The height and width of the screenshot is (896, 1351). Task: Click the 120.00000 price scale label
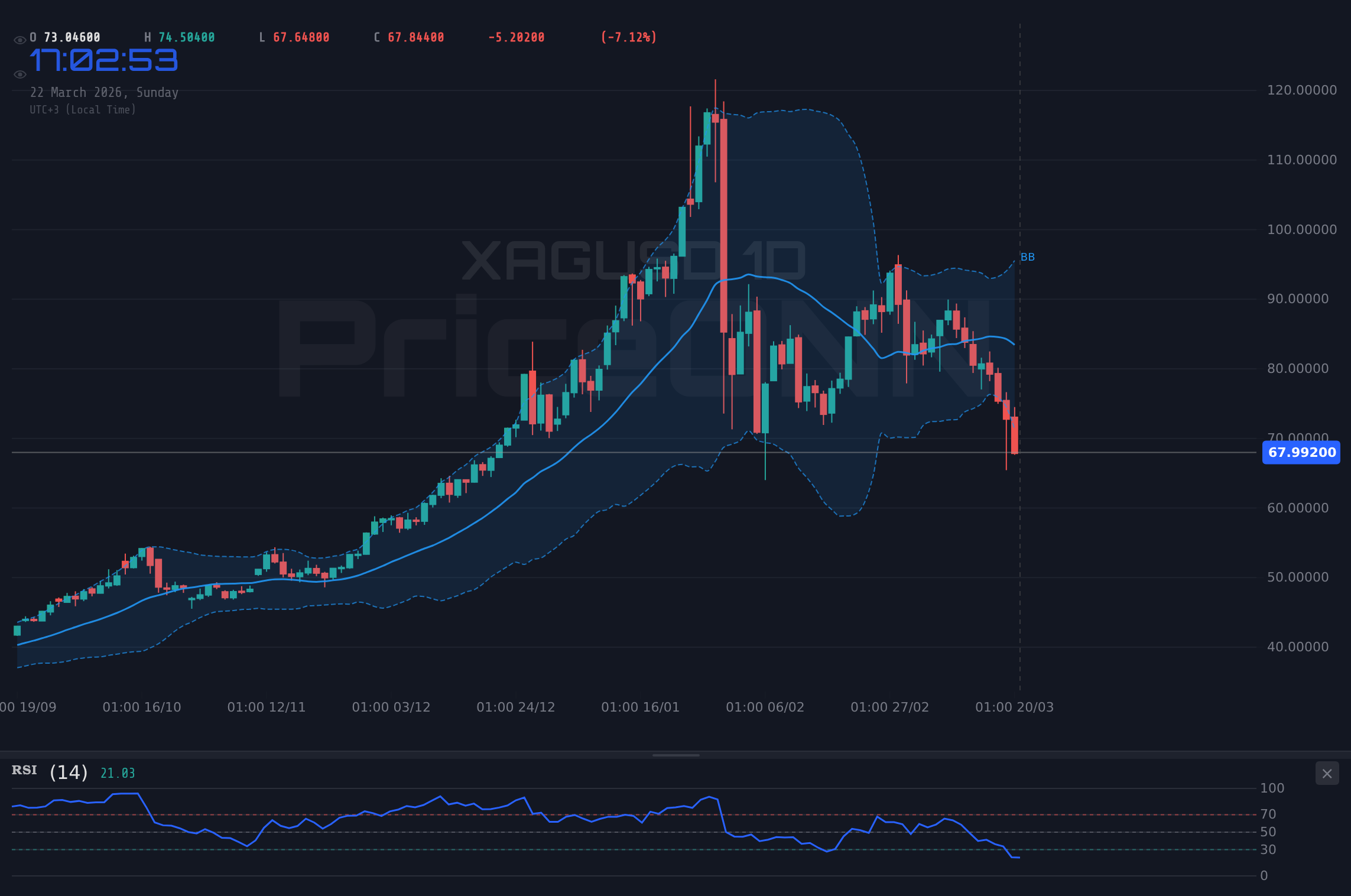(x=1301, y=90)
